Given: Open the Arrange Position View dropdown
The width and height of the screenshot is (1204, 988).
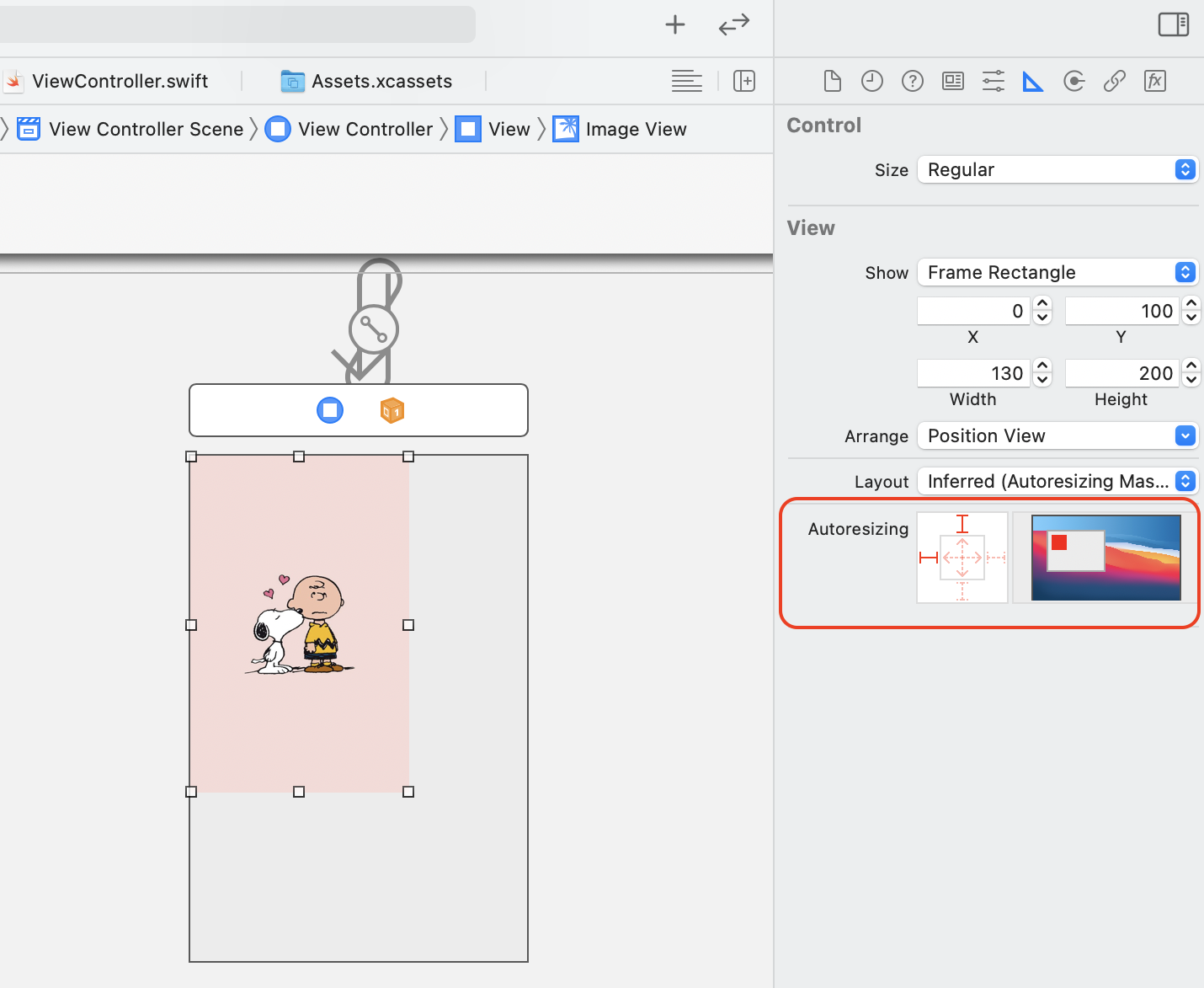Looking at the screenshot, I should tap(1057, 435).
